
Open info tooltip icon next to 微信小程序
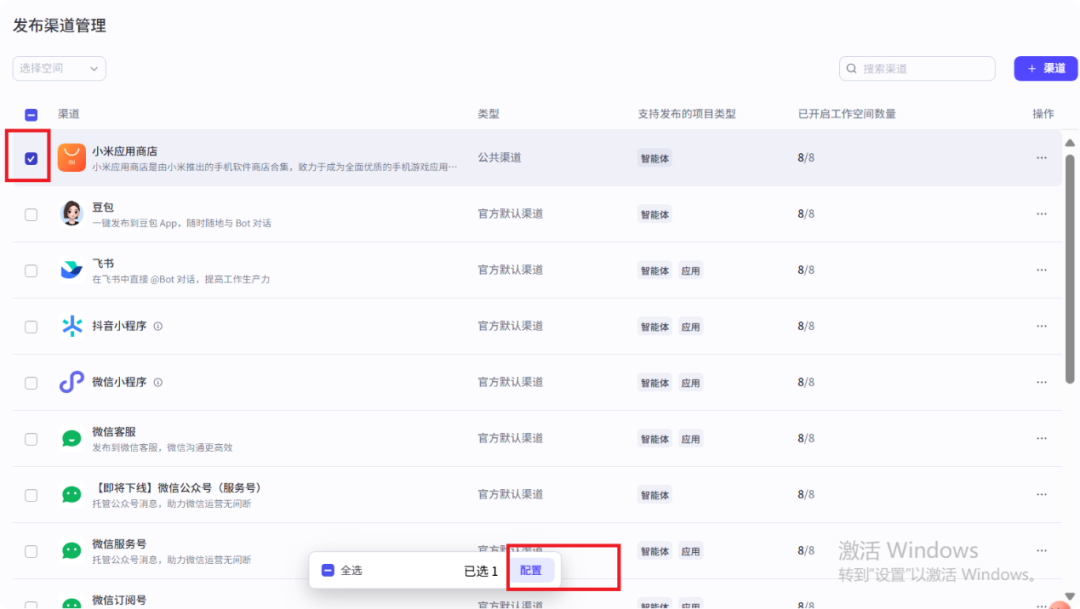point(158,382)
